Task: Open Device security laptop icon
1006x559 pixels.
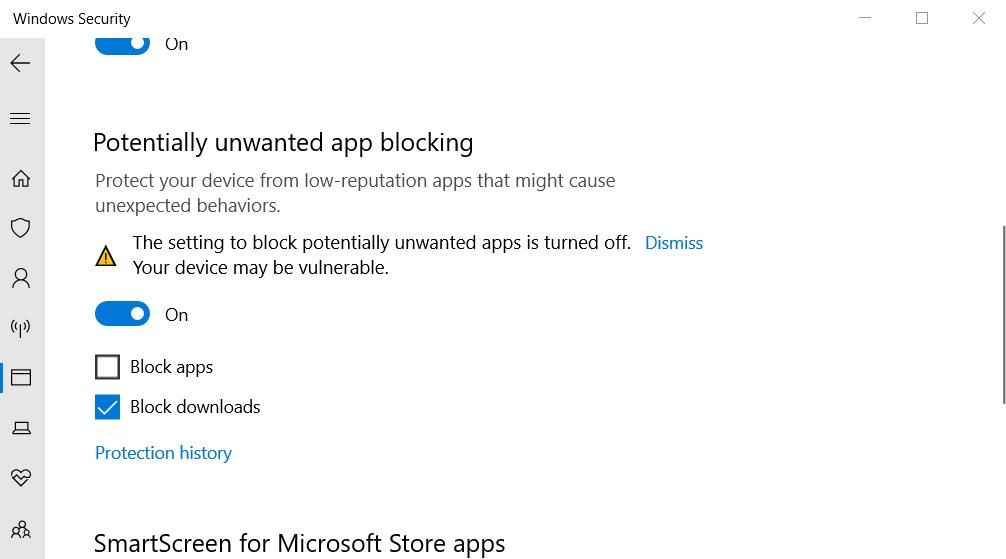Action: coord(20,428)
